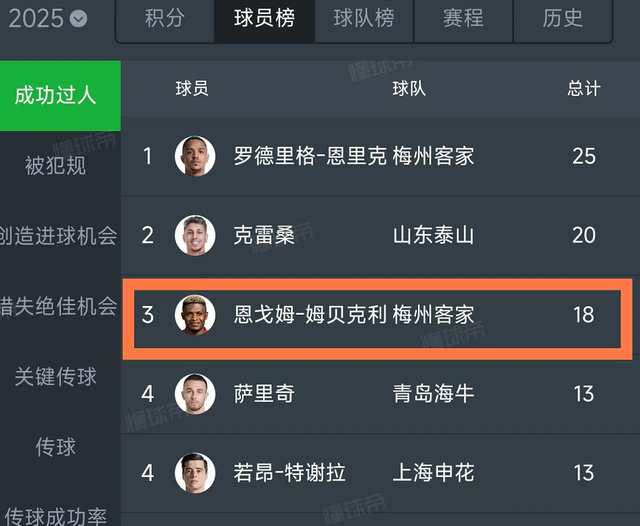Viewport: 640px width, 526px height.
Task: Pick 错失绝佳机会 in the sidebar
Action: tap(58, 306)
